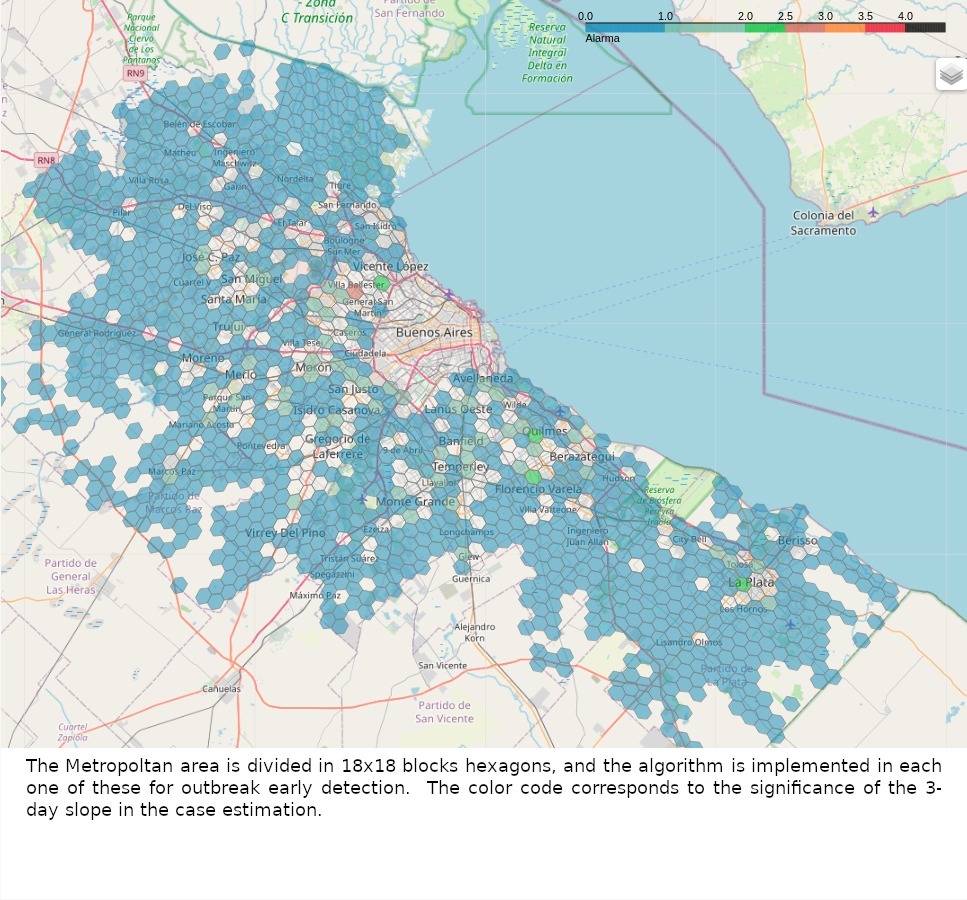The height and width of the screenshot is (900, 967).
Task: Select the airport icon north of Quilmes
Action: pos(560,411)
